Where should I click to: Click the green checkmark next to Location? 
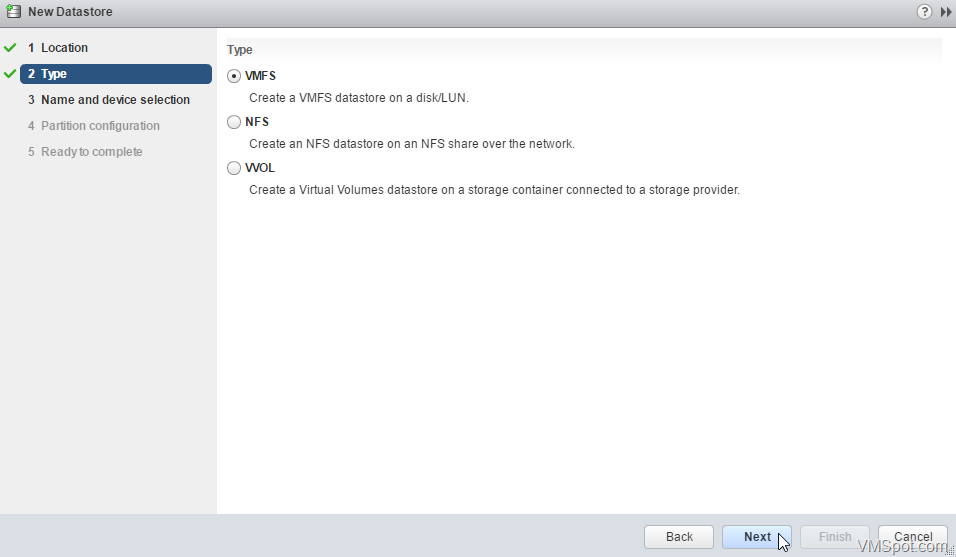(x=10, y=48)
